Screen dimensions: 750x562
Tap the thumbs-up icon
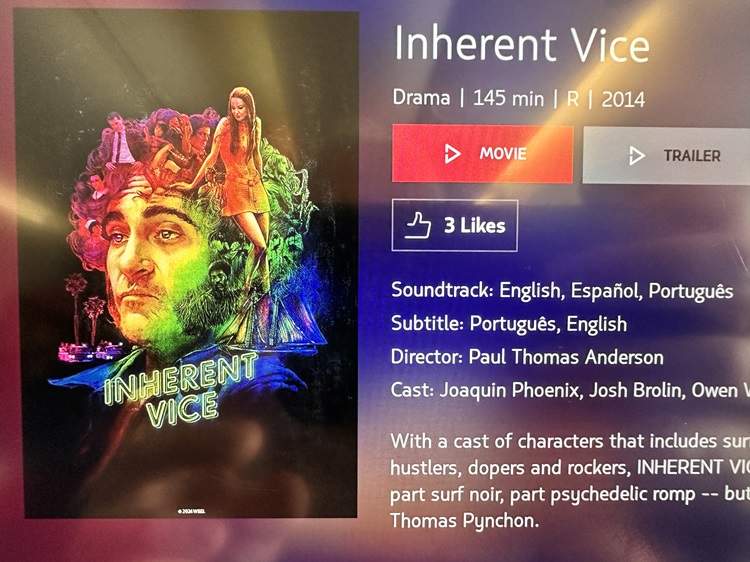(x=418, y=226)
